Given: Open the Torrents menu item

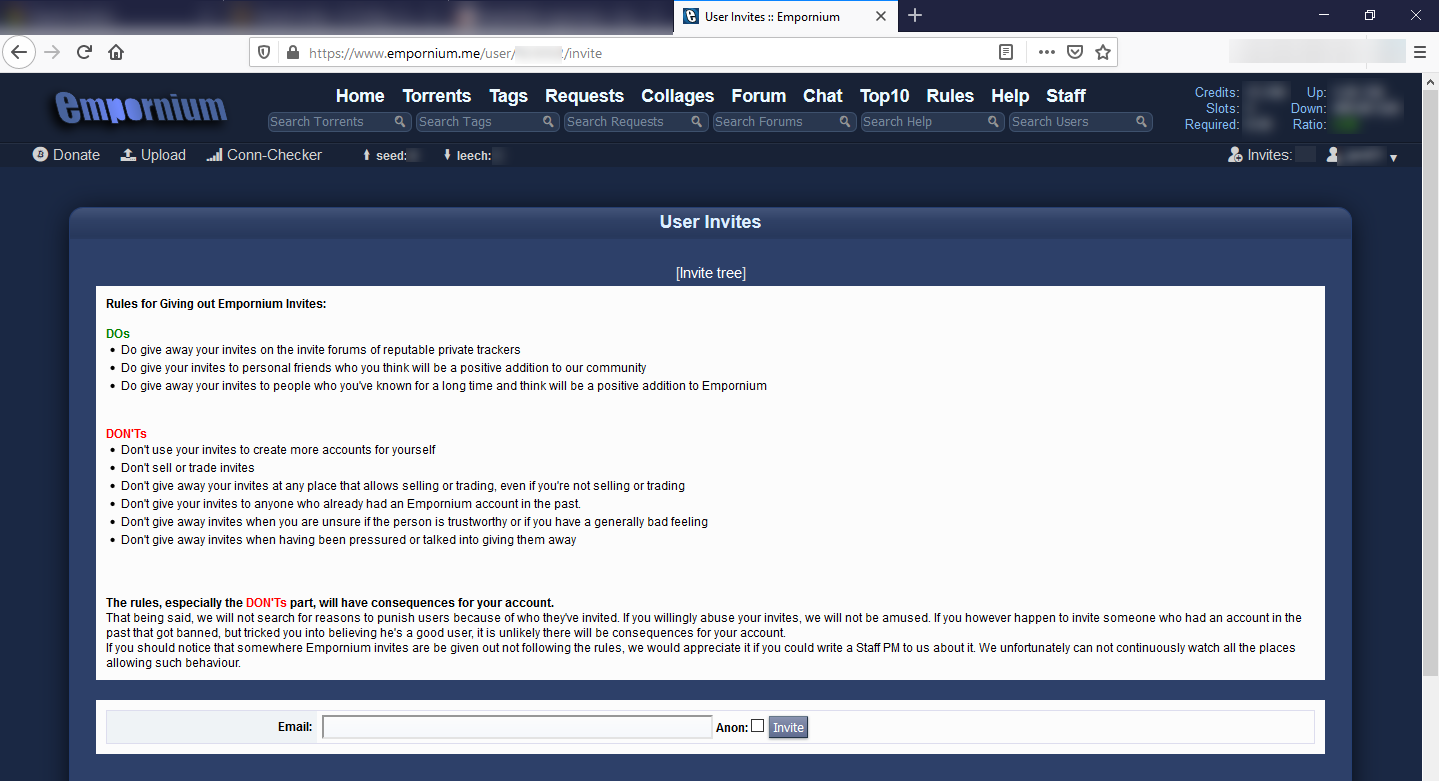Looking at the screenshot, I should coord(436,96).
